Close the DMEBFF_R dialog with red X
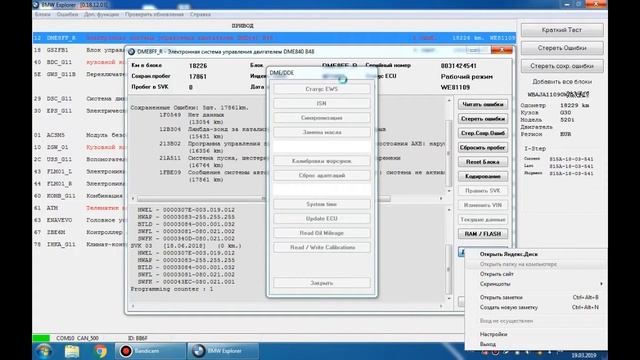The height and width of the screenshot is (360, 640). click(x=502, y=50)
